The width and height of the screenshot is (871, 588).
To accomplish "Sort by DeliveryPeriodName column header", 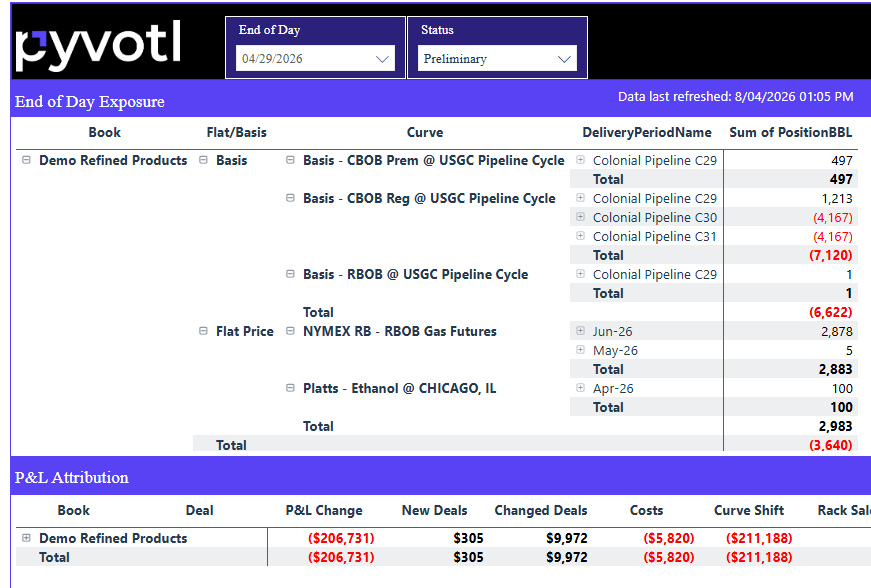I will [647, 133].
